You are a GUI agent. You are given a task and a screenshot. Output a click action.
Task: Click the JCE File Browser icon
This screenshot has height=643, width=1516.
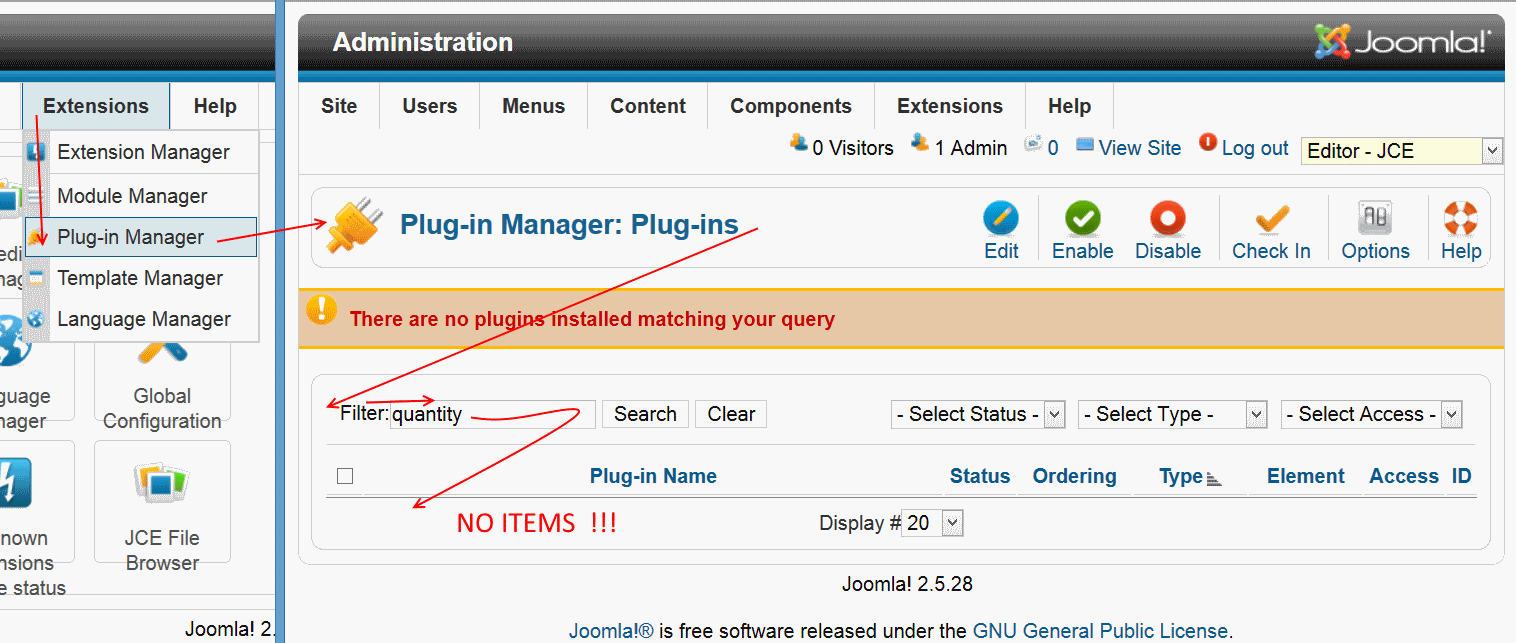point(162,484)
